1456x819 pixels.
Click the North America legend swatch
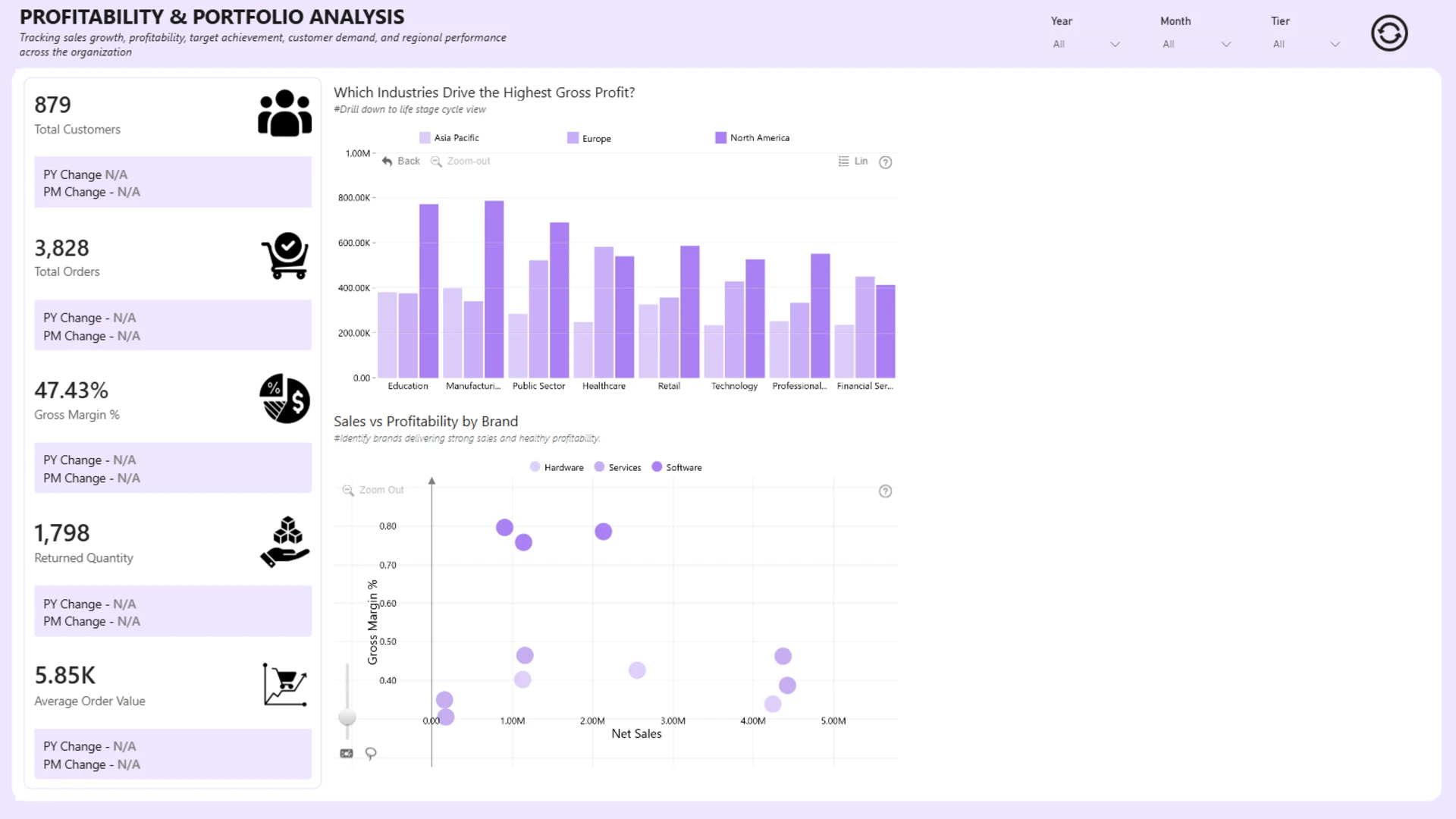point(720,138)
